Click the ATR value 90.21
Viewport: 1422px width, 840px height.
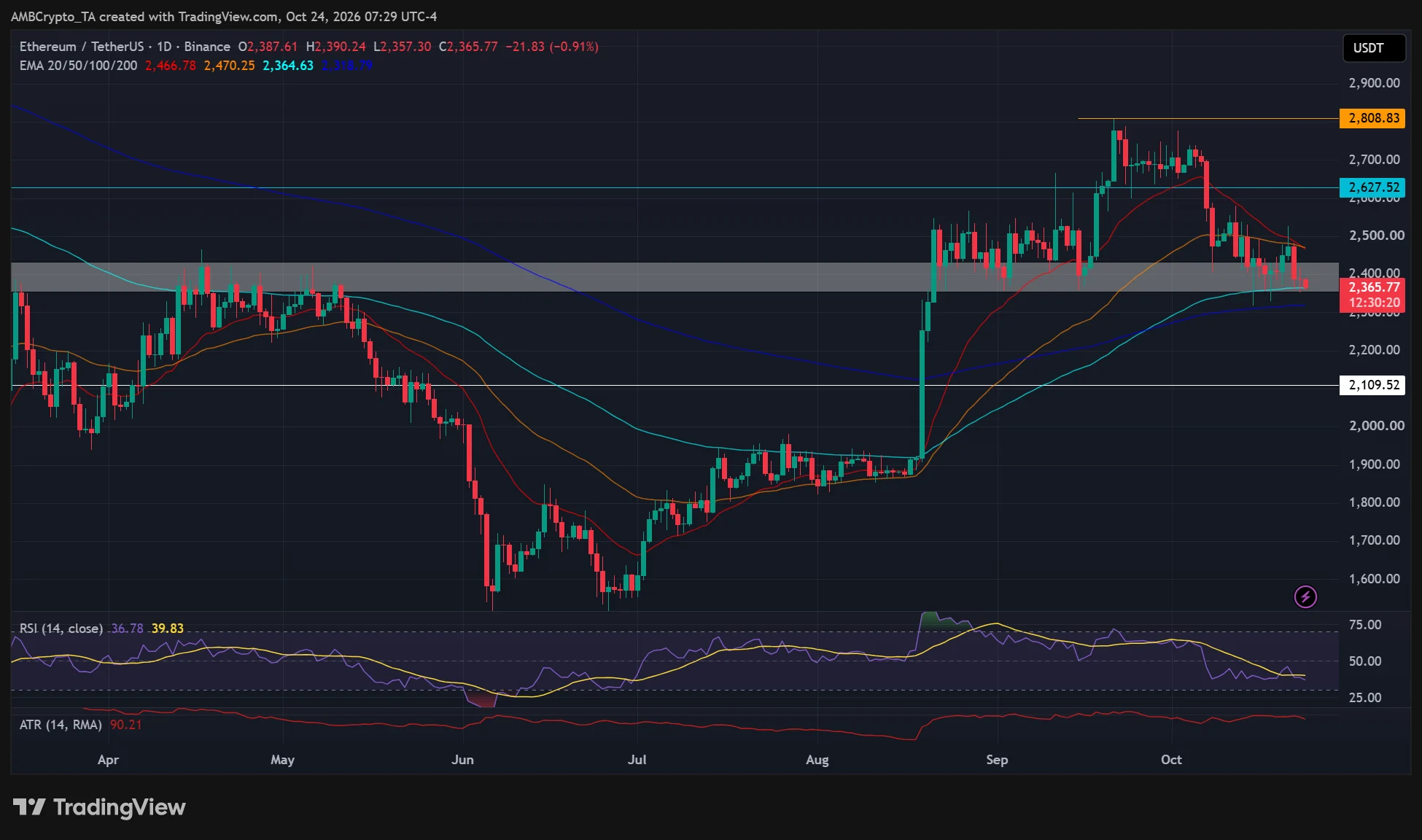click(x=126, y=725)
